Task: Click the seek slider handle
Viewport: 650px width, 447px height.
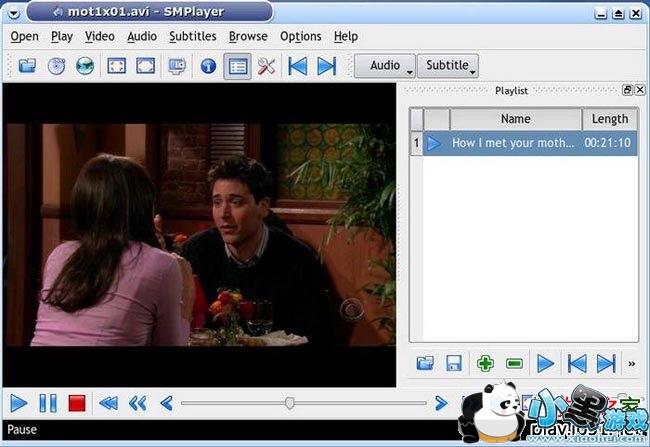Action: point(290,403)
